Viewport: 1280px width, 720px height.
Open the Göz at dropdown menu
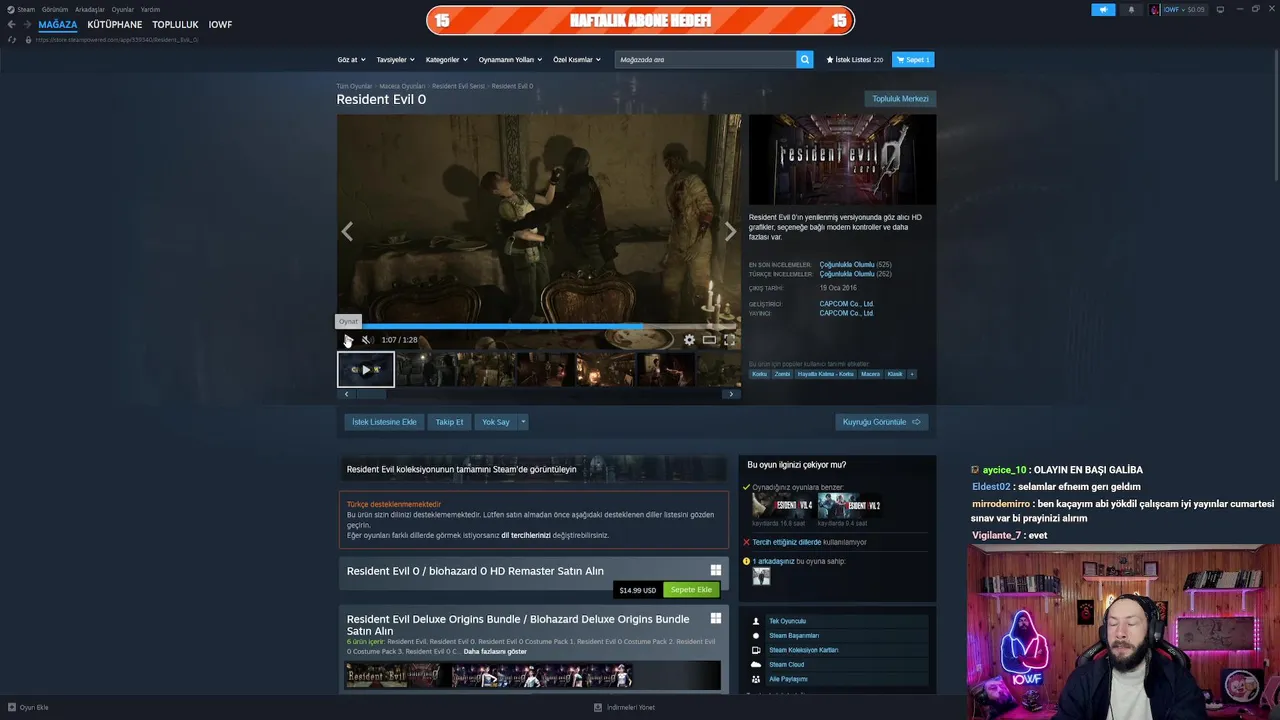coord(351,60)
